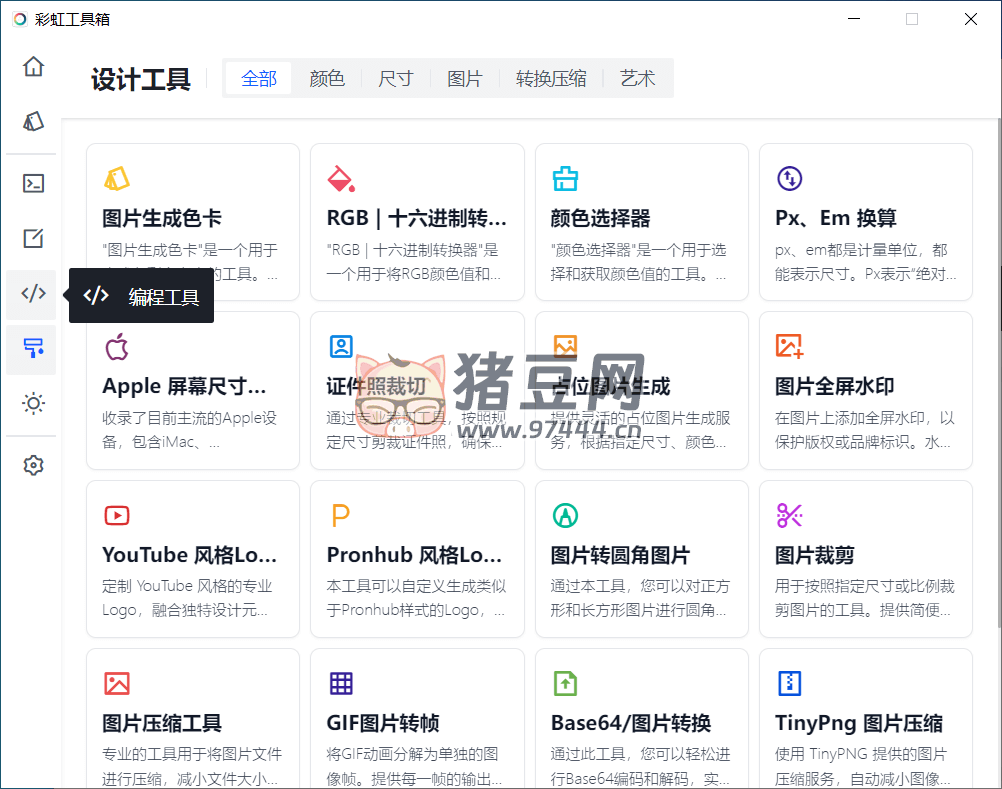1002x789 pixels.
Task: Select the 艺术 tab
Action: (637, 79)
